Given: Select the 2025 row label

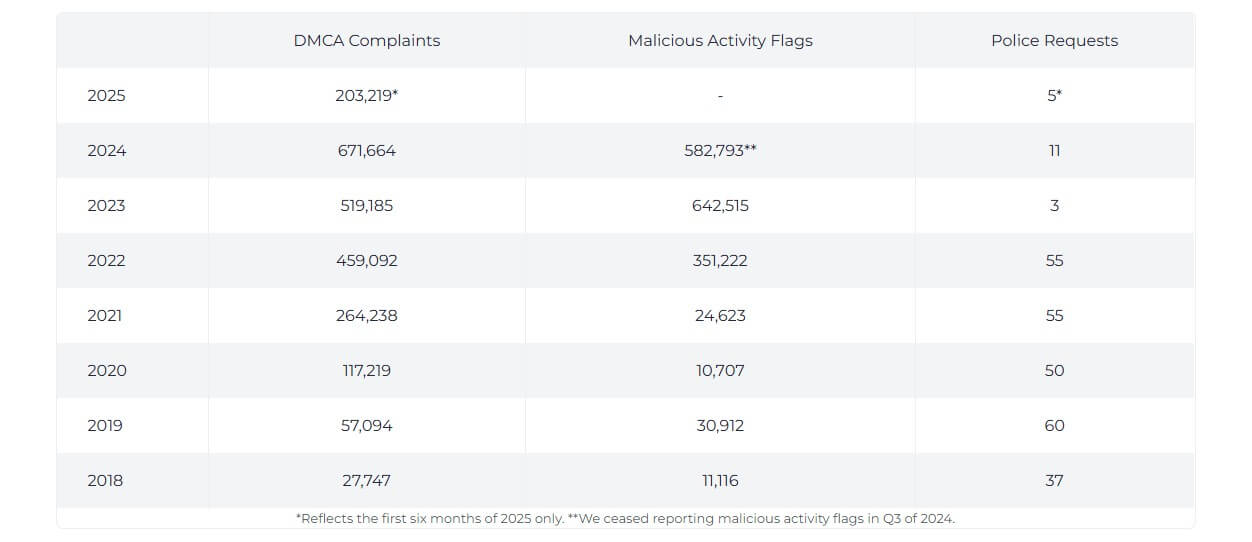Looking at the screenshot, I should tap(106, 96).
